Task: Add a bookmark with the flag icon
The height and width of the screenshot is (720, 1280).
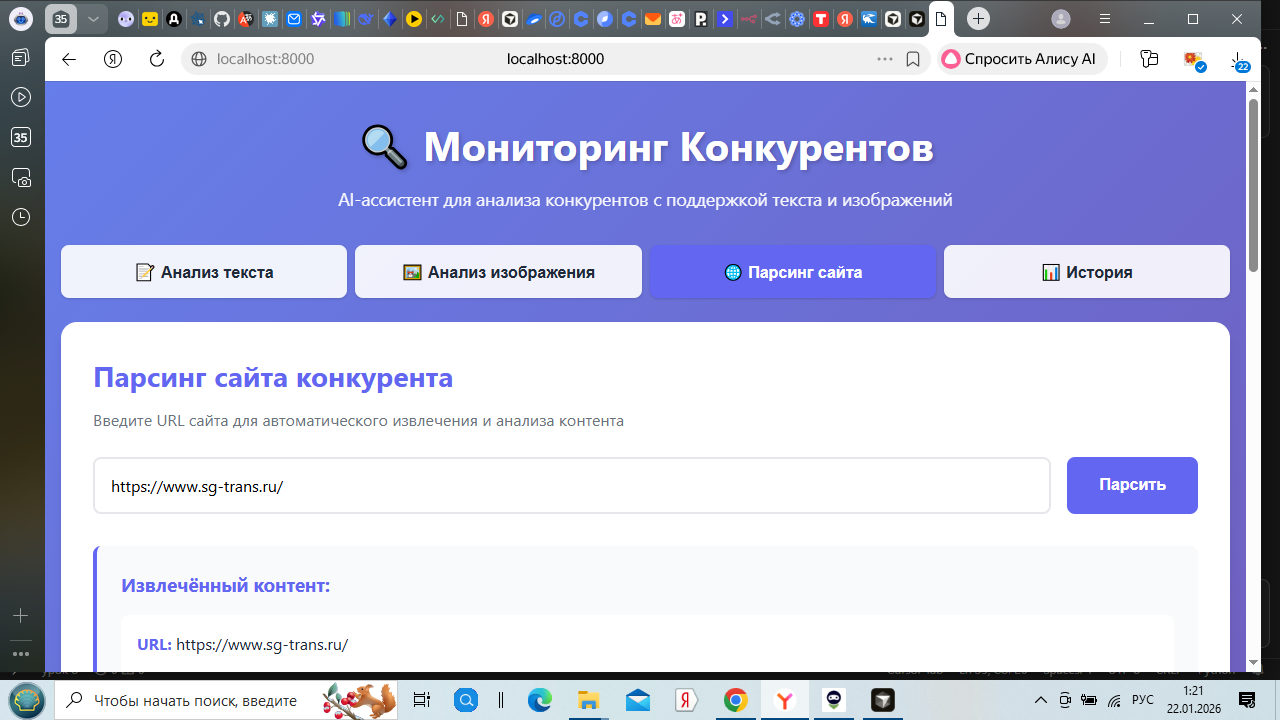Action: (911, 59)
